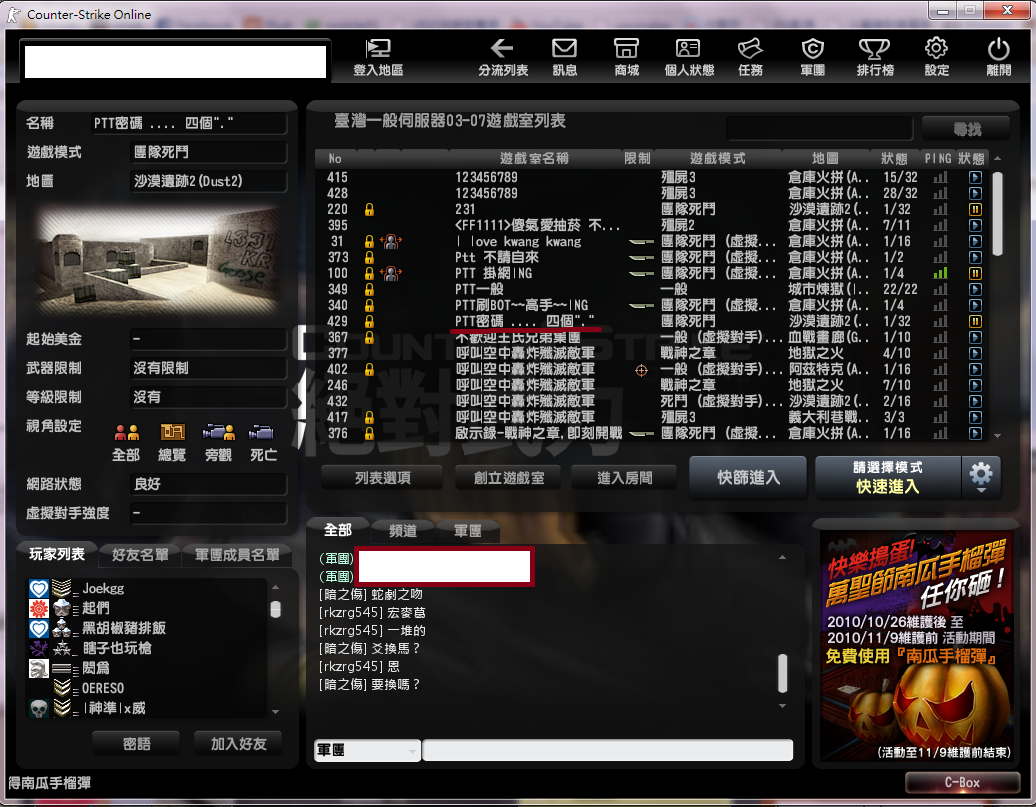Select room 395 <FF1111>傻氣愛抽菸

tap(651, 225)
